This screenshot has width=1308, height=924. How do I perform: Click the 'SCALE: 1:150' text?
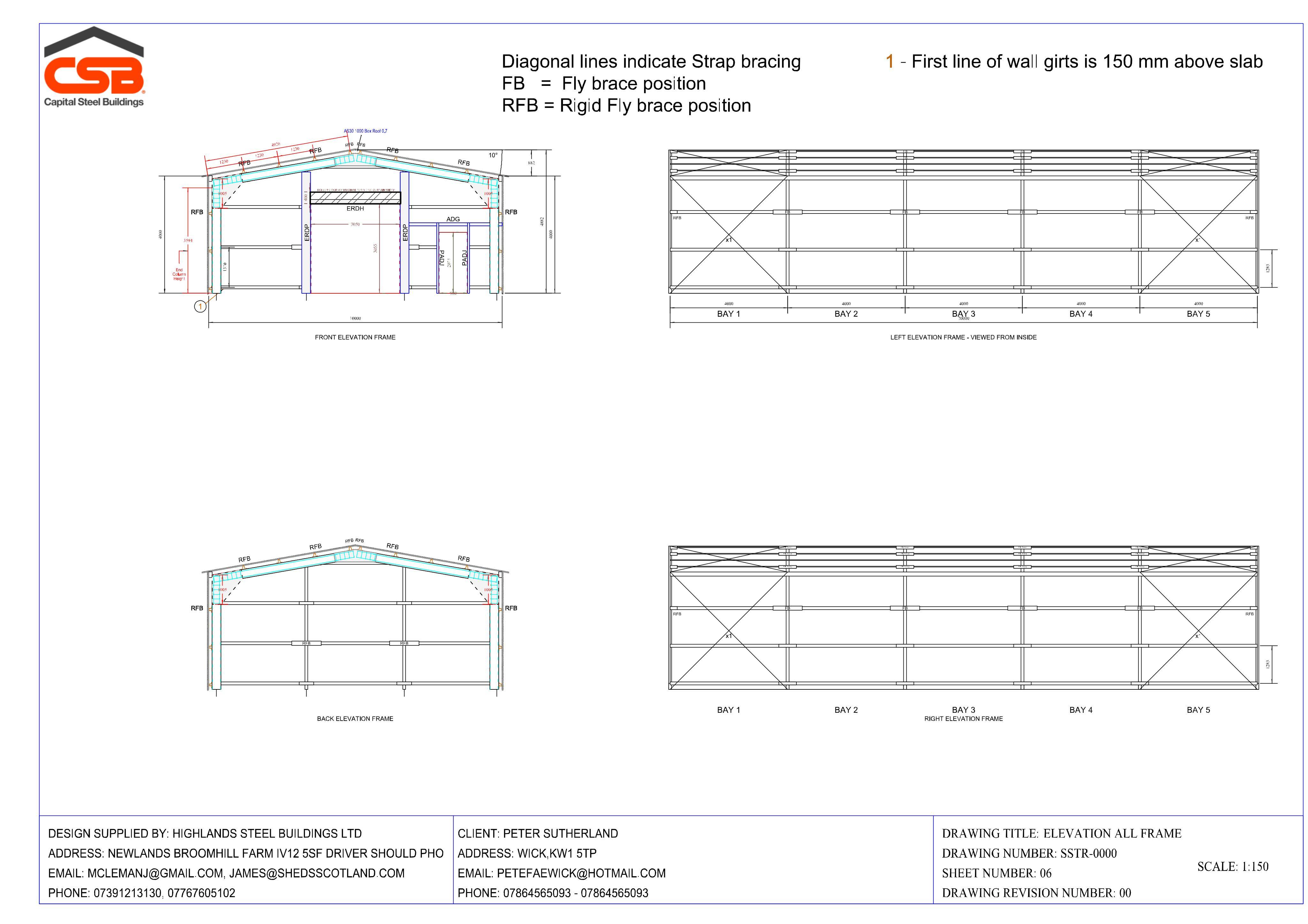coord(1233,867)
